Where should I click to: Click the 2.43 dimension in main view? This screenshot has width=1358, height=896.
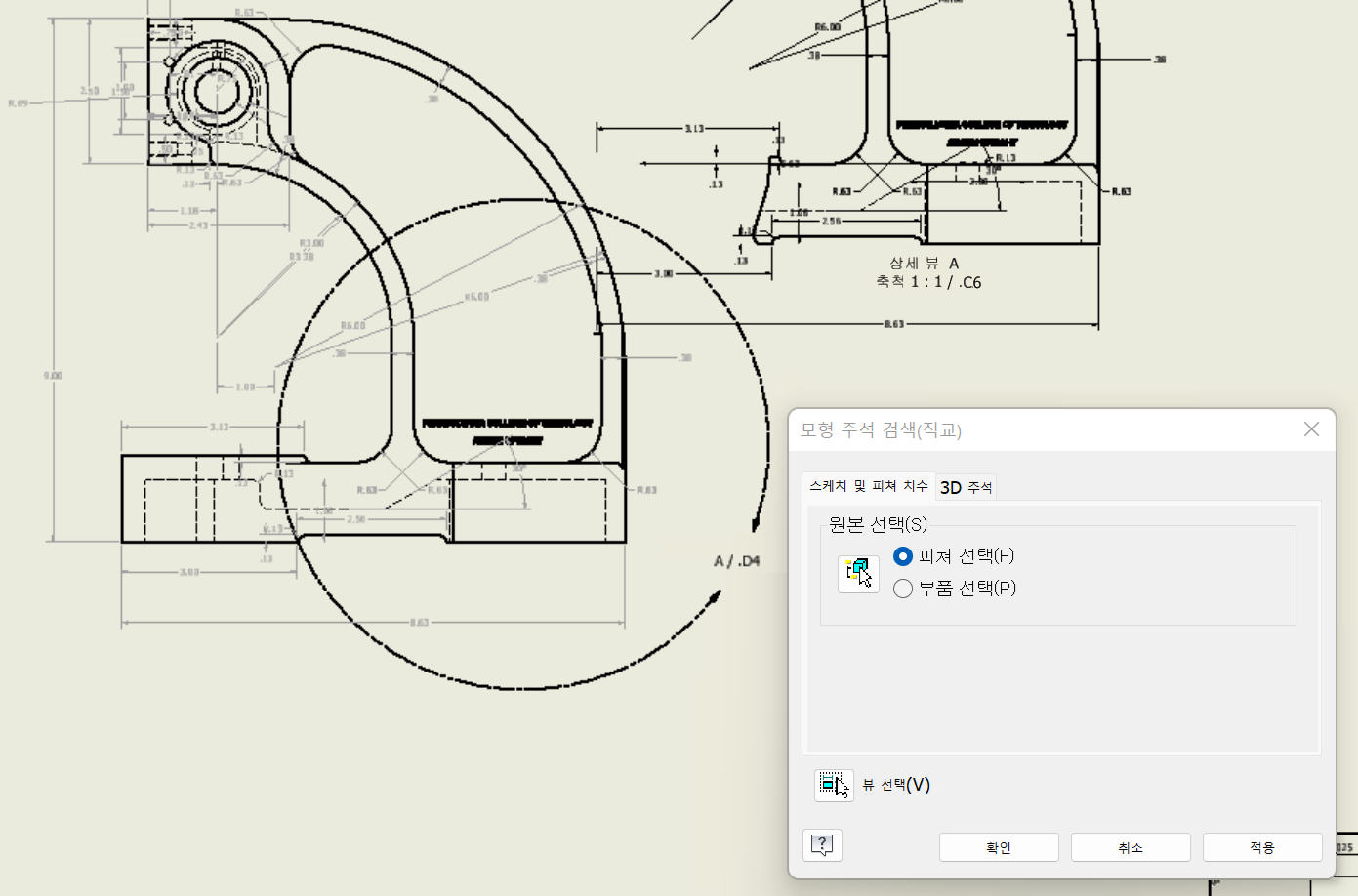click(x=198, y=225)
